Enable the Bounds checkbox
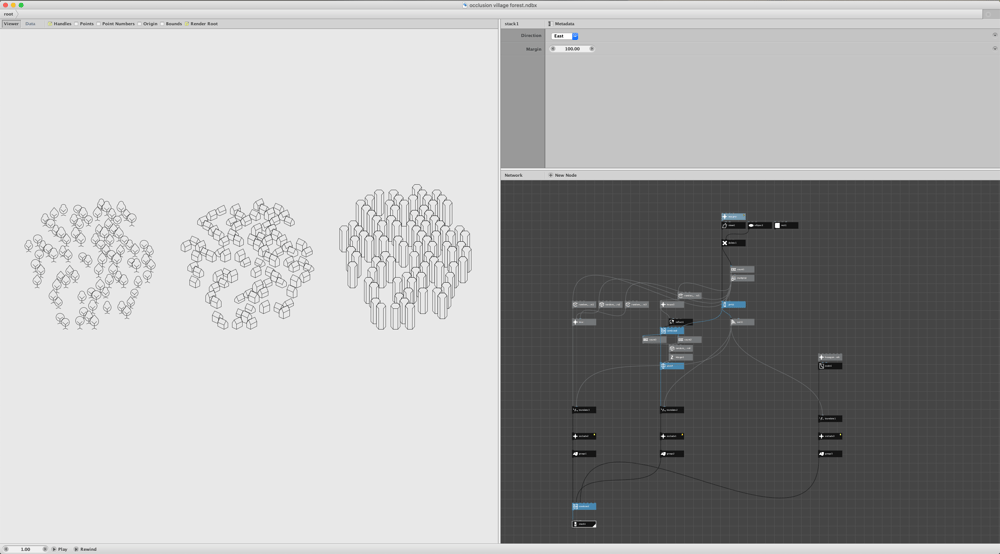1000x554 pixels. tap(162, 24)
